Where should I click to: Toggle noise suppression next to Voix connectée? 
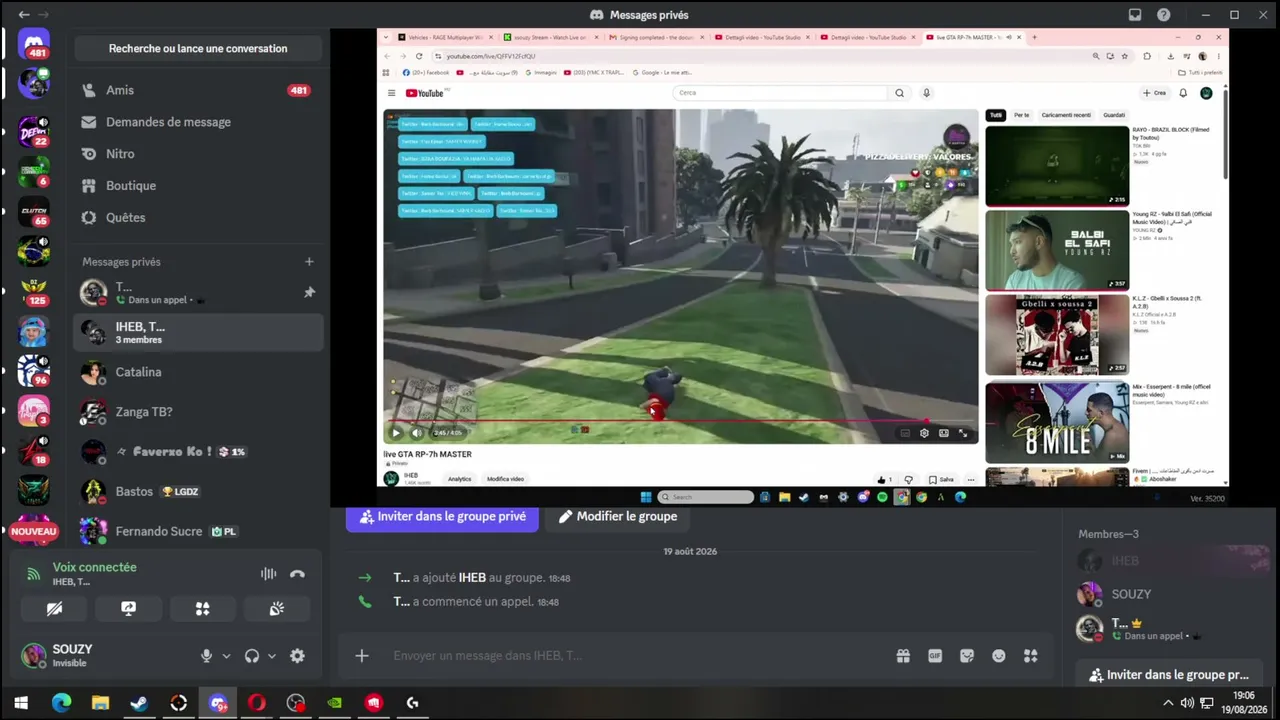[268, 574]
